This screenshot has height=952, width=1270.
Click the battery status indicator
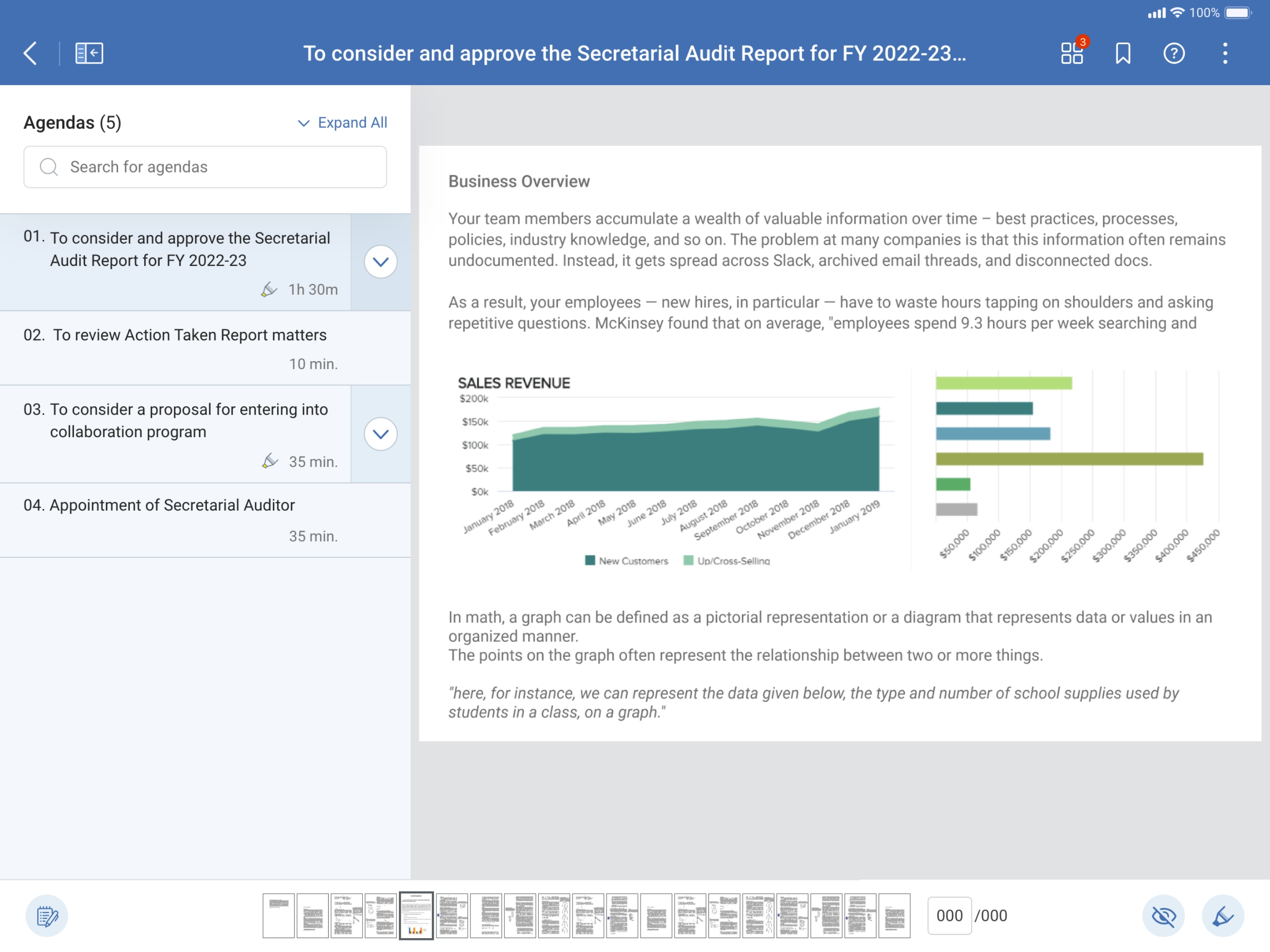[1238, 13]
